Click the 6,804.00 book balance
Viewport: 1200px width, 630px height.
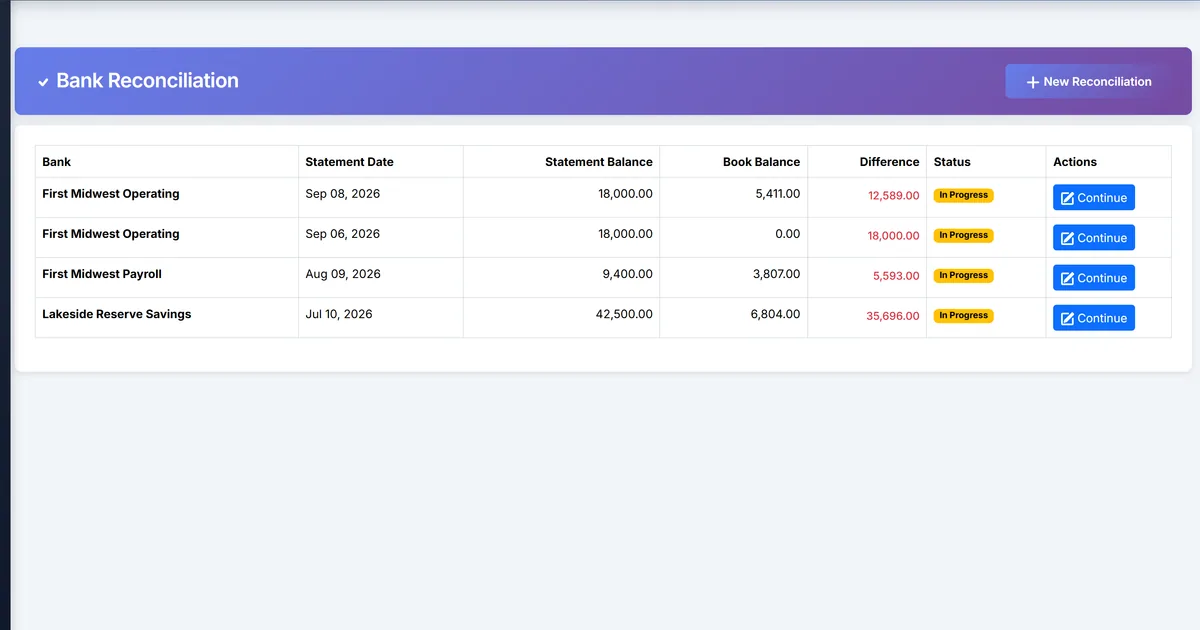[x=777, y=314]
